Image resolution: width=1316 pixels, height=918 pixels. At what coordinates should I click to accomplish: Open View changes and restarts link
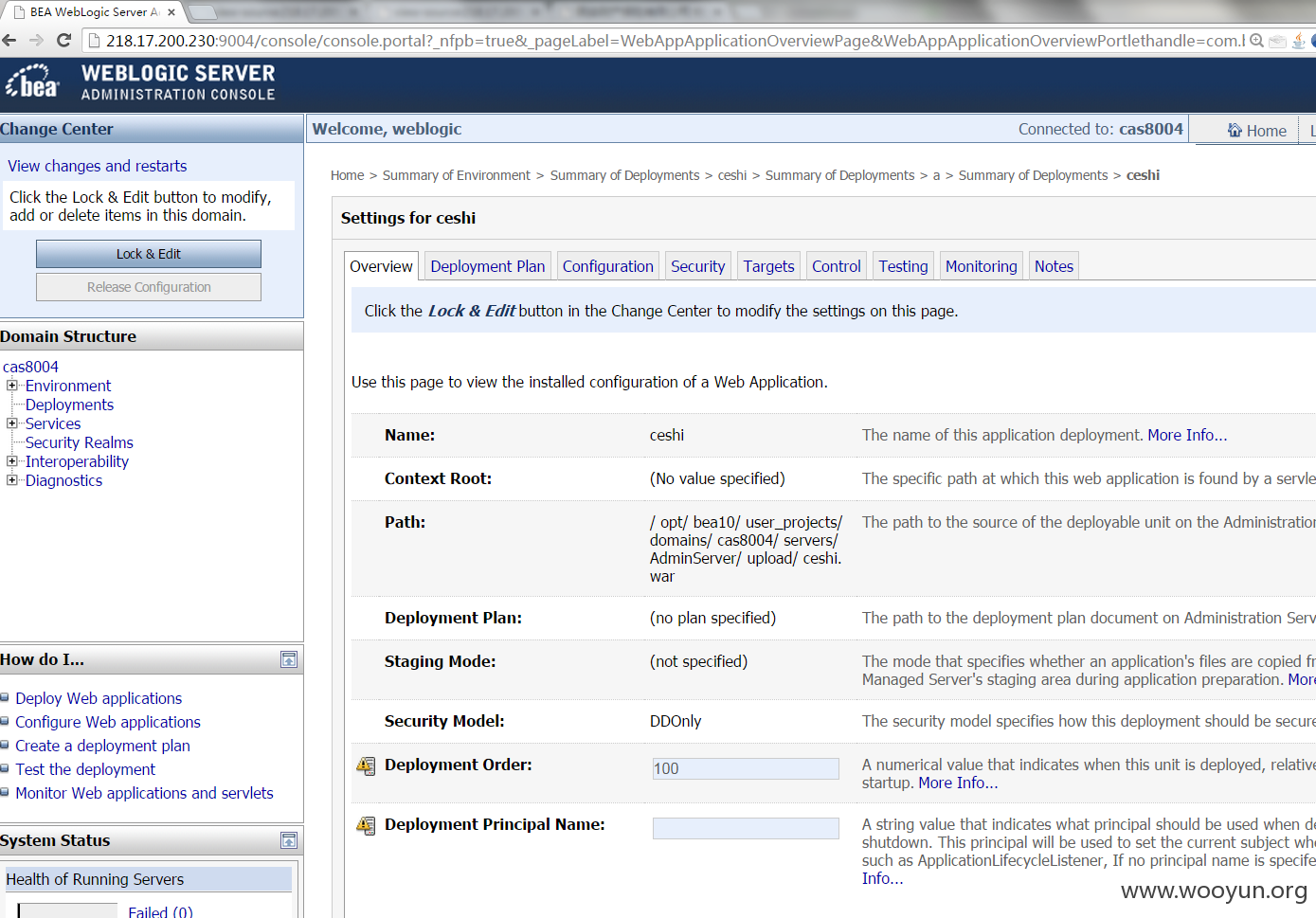coord(98,166)
